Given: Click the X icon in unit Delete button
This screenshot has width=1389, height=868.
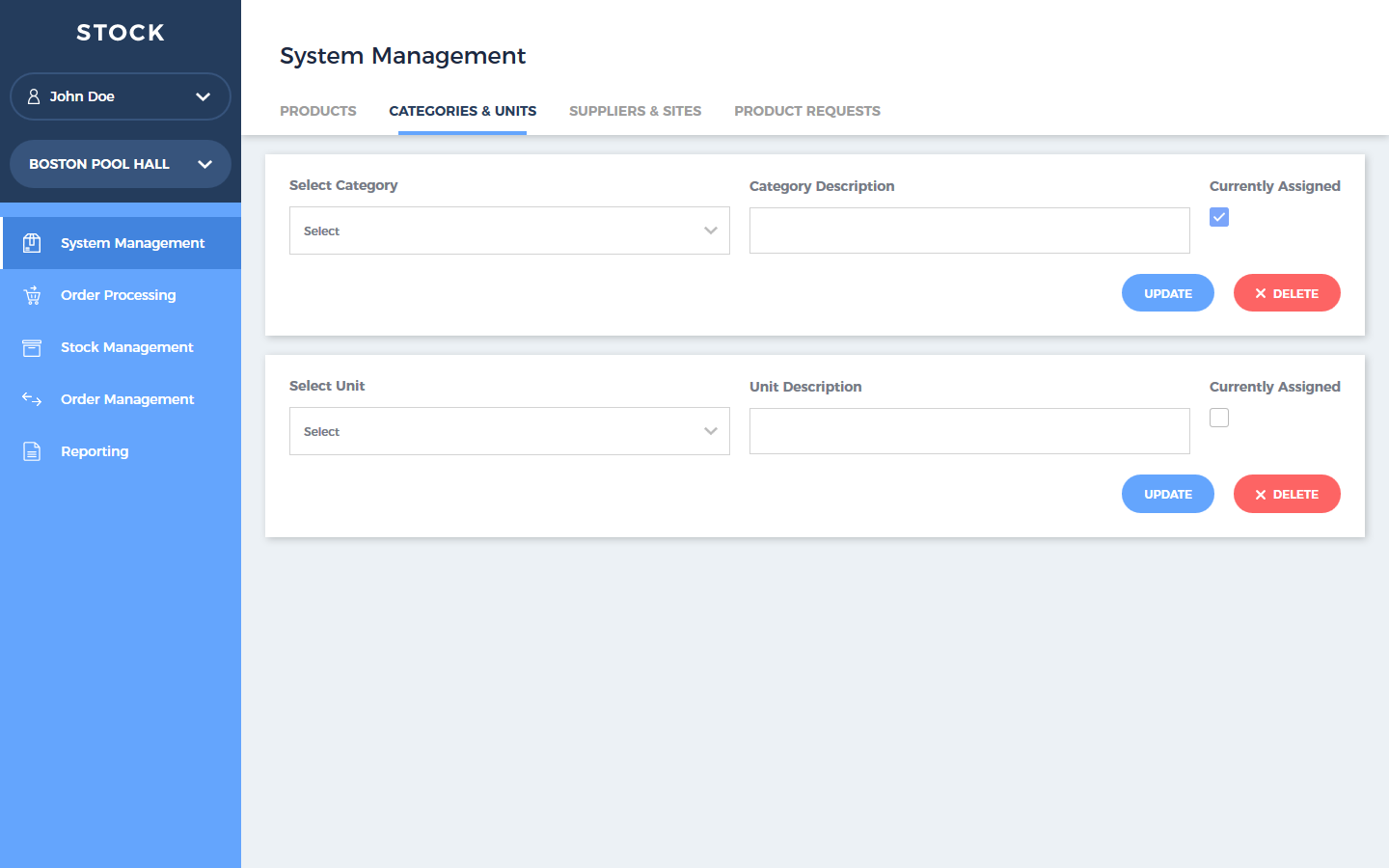Looking at the screenshot, I should tap(1260, 495).
